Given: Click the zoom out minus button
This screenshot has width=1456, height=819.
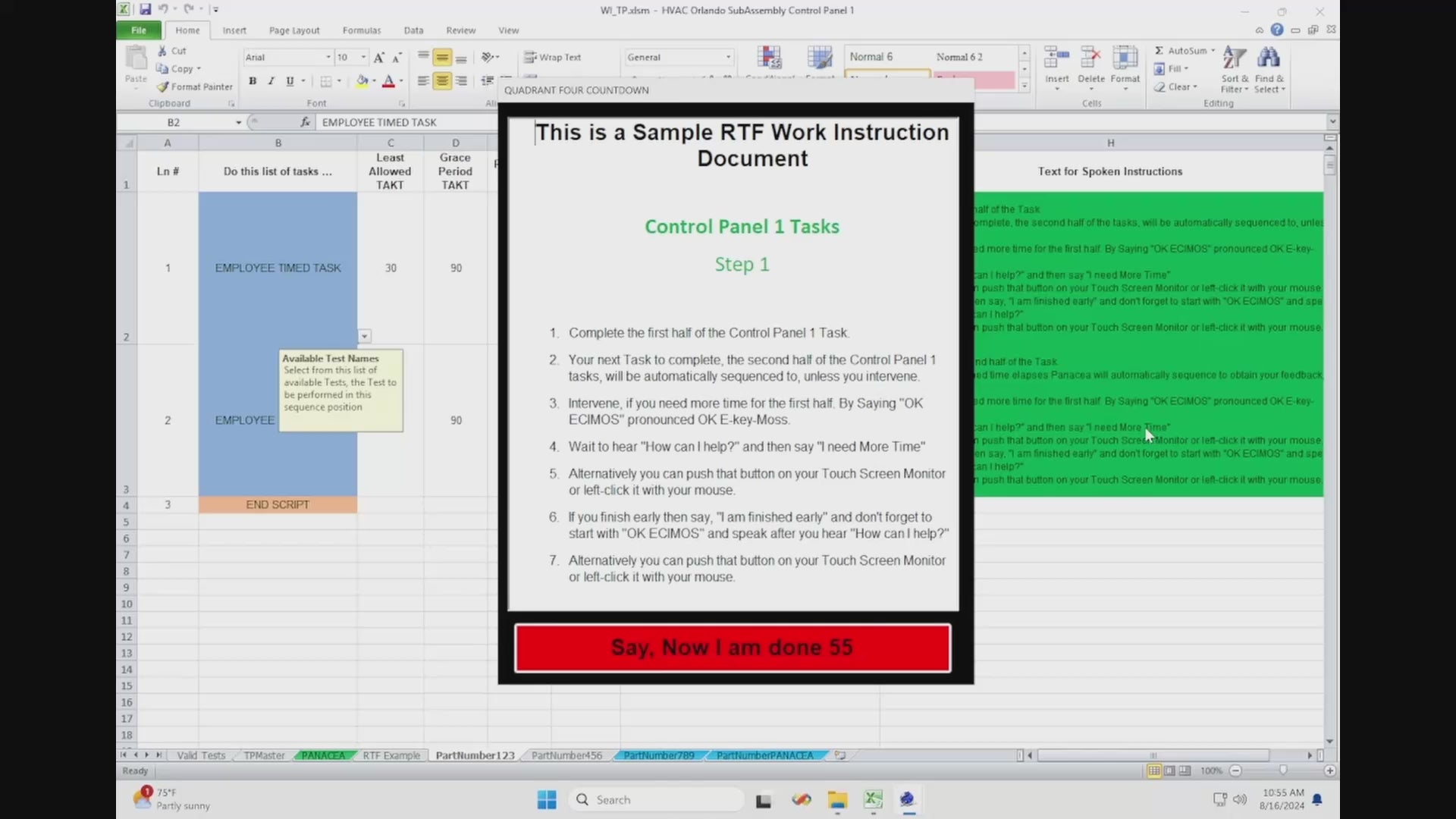Looking at the screenshot, I should tap(1235, 770).
